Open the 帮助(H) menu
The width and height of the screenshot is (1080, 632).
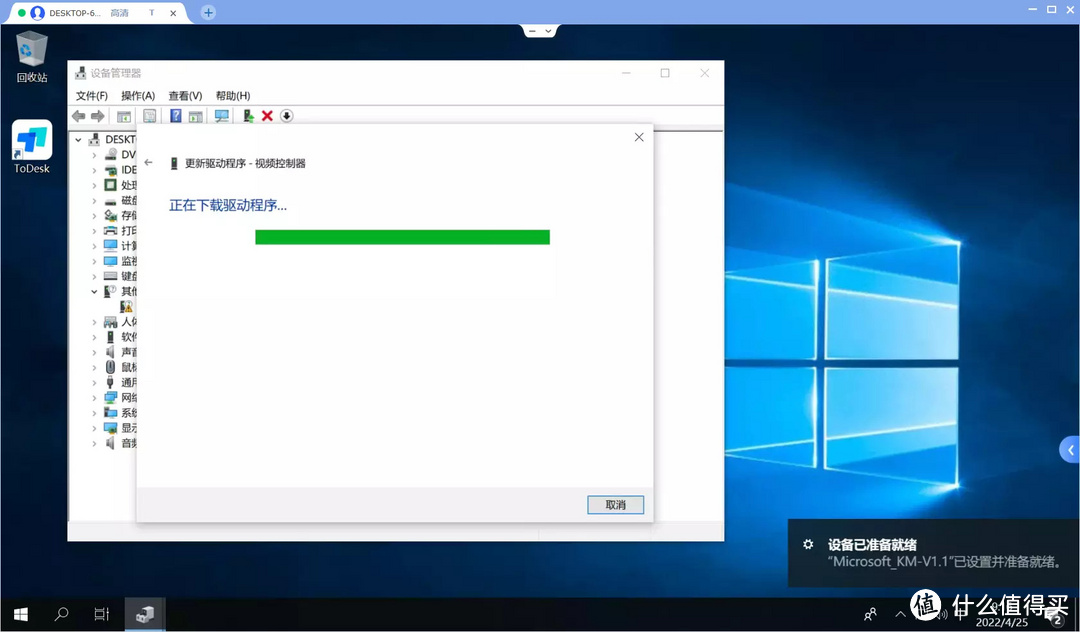click(233, 96)
